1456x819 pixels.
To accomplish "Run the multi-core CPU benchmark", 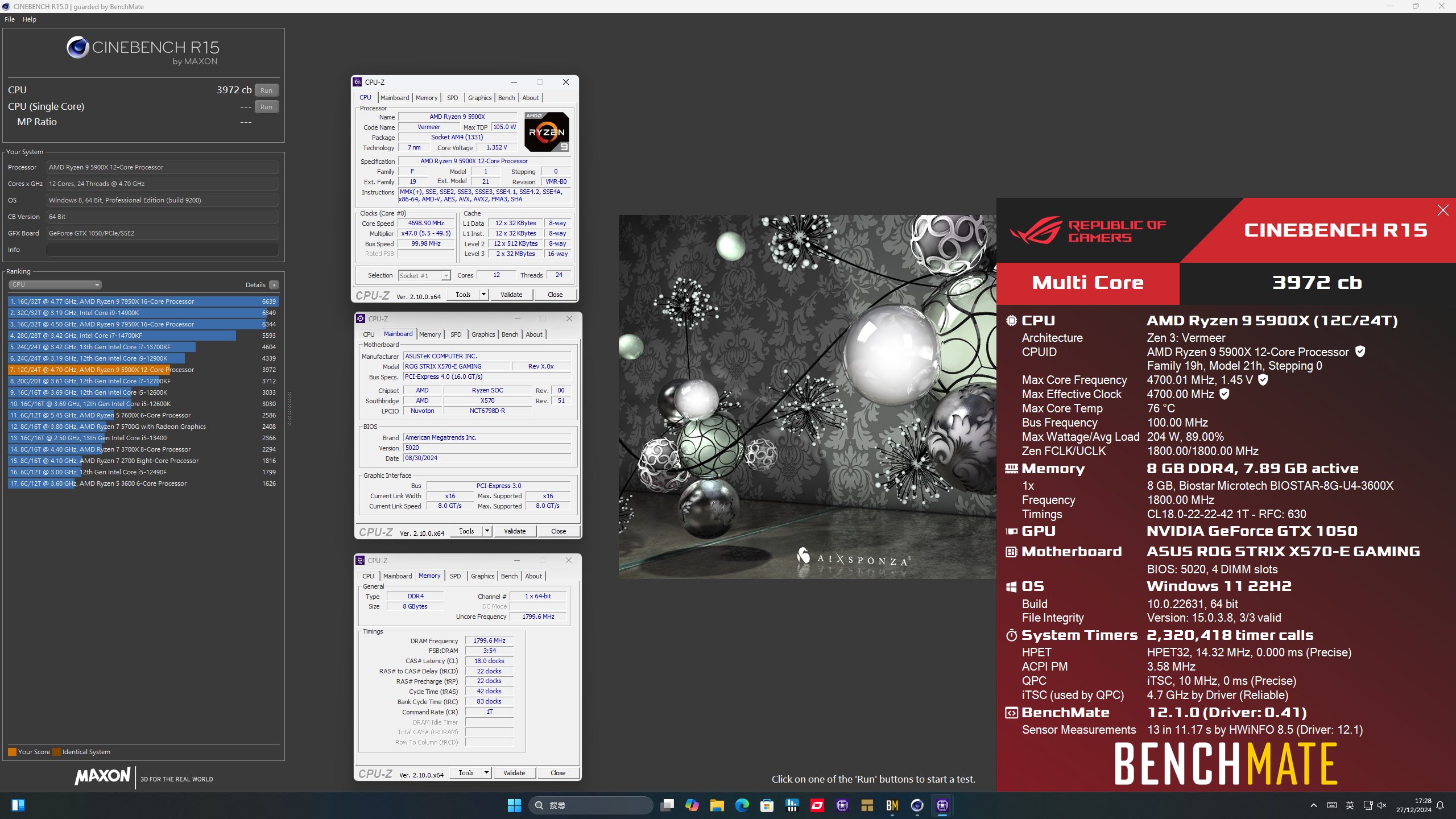I will 266,90.
